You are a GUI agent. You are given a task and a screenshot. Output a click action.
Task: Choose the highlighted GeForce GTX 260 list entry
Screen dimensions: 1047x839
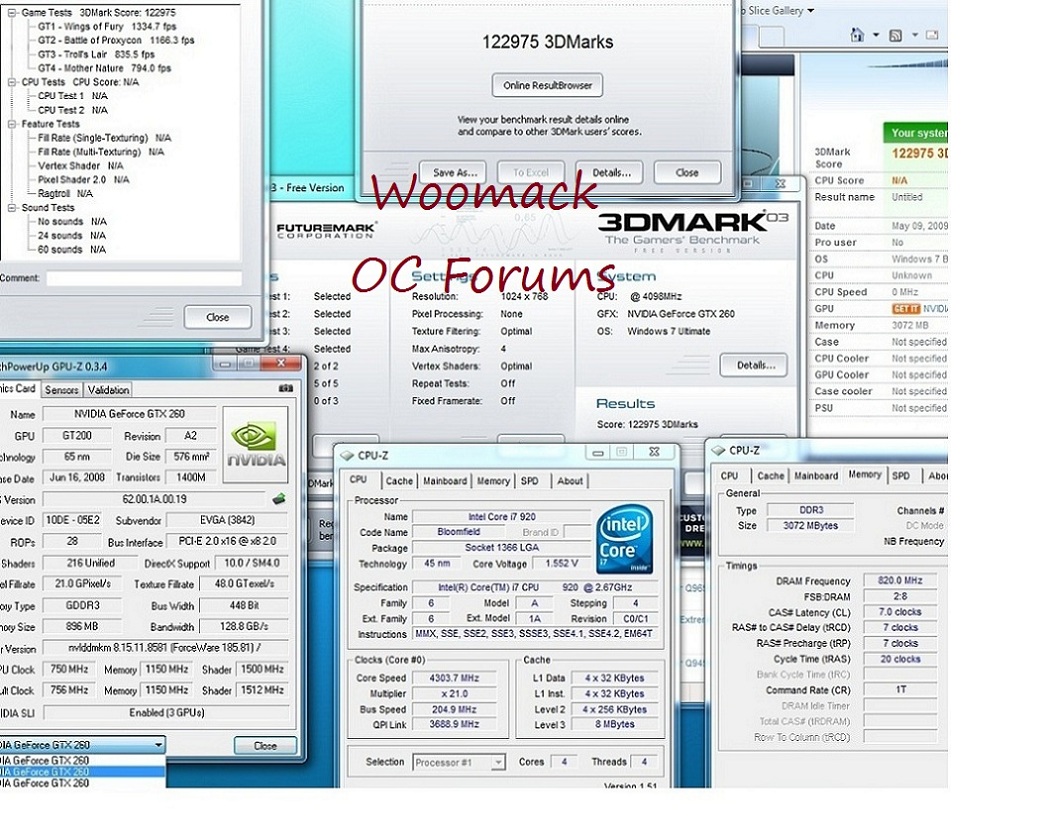point(82,772)
